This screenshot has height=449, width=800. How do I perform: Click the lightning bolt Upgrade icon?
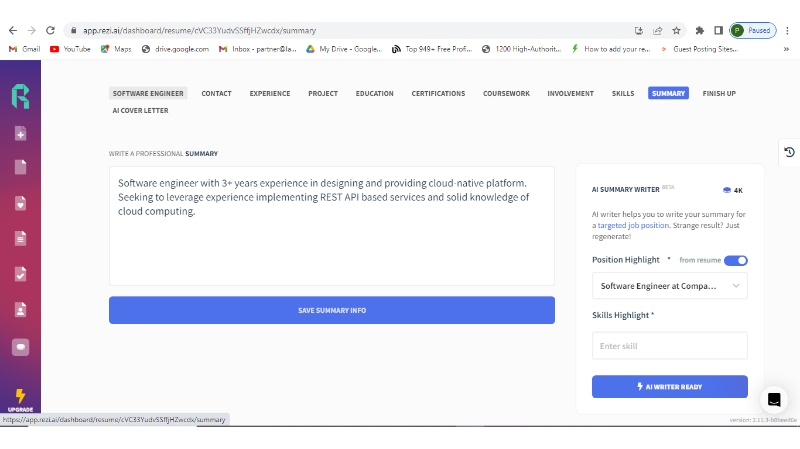pyautogui.click(x=20, y=398)
